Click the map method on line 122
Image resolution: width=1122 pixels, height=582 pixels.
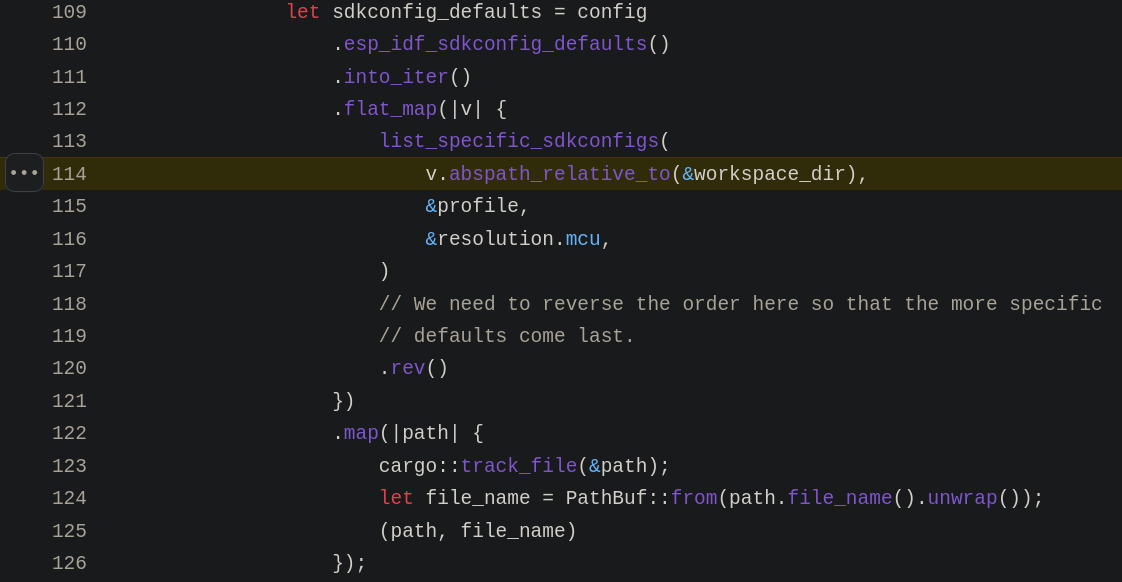point(361,433)
